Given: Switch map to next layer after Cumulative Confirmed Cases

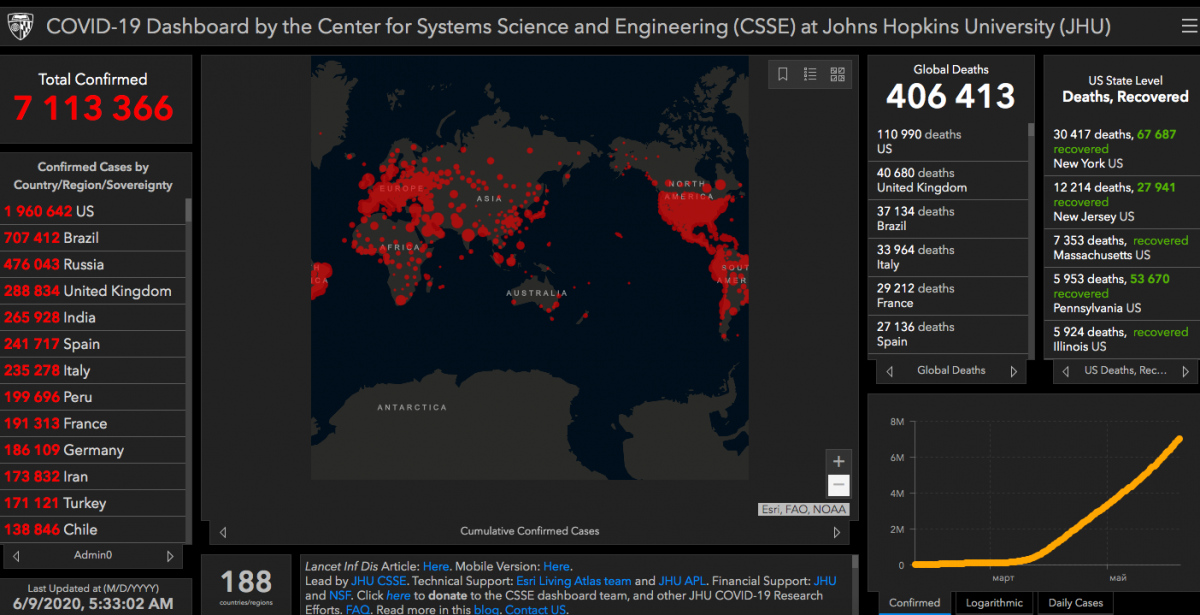Looking at the screenshot, I should coord(837,531).
